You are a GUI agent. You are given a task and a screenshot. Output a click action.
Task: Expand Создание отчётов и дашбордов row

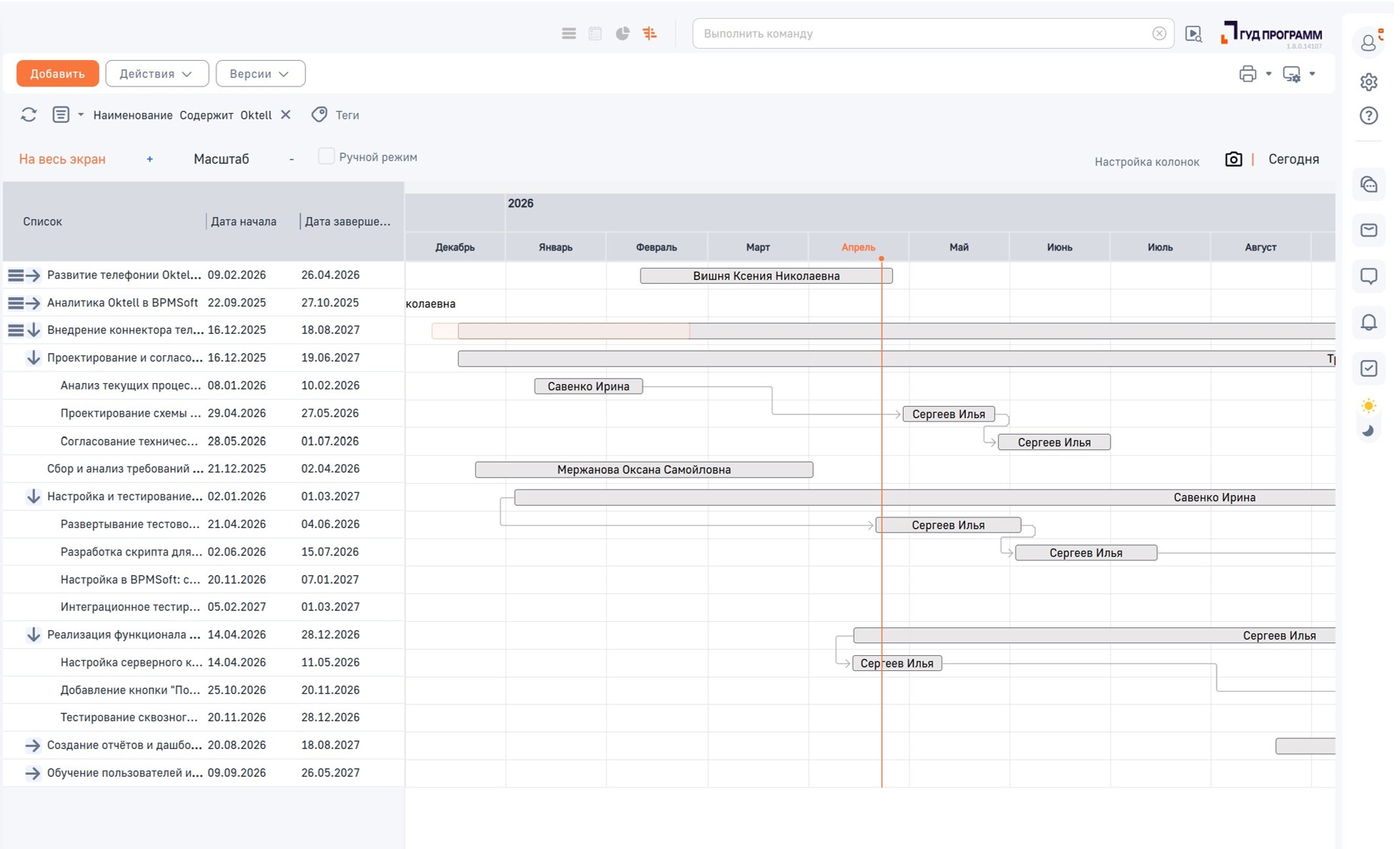[33, 745]
